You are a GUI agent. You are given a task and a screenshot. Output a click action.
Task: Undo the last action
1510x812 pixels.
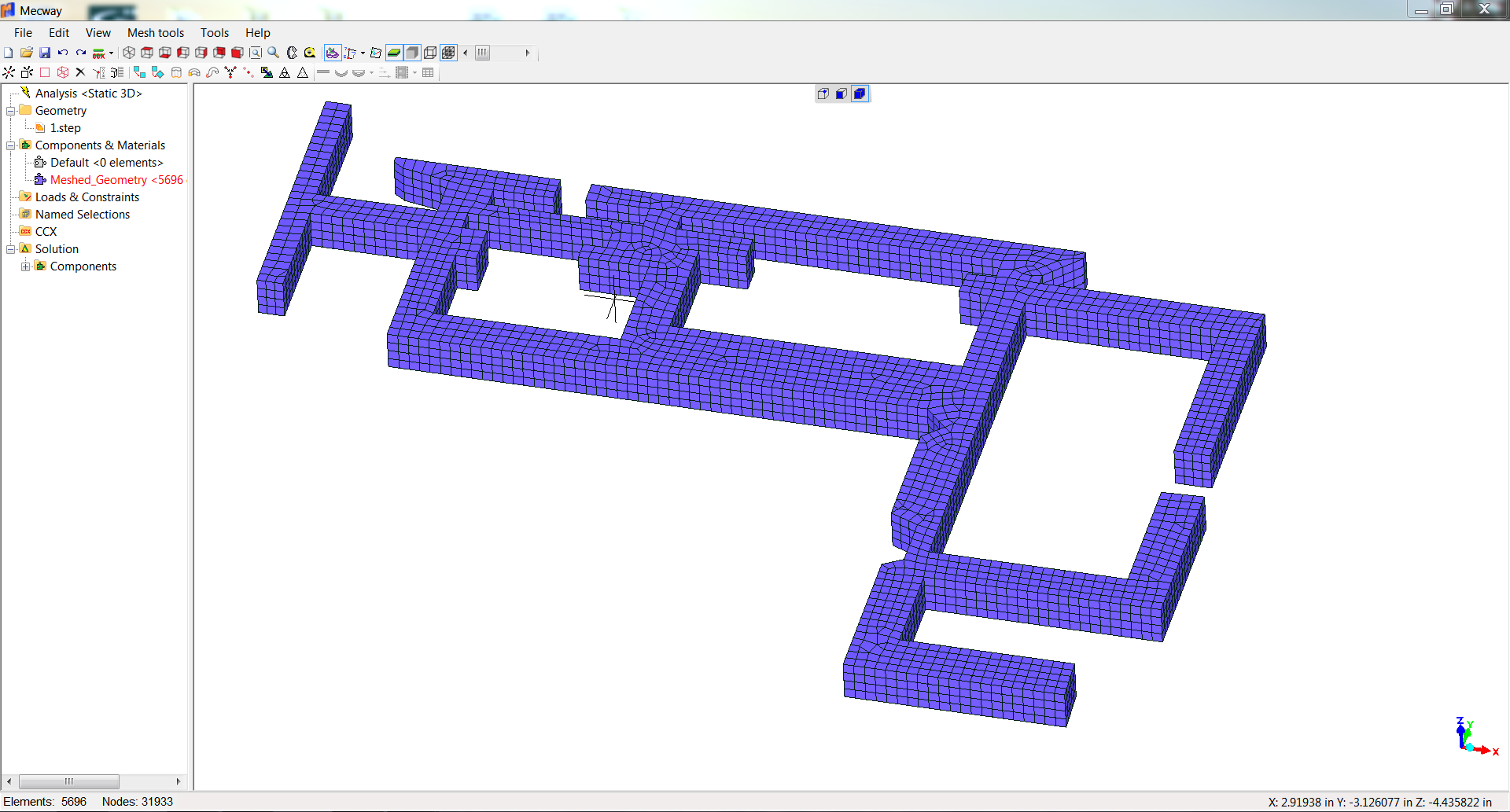coord(63,53)
